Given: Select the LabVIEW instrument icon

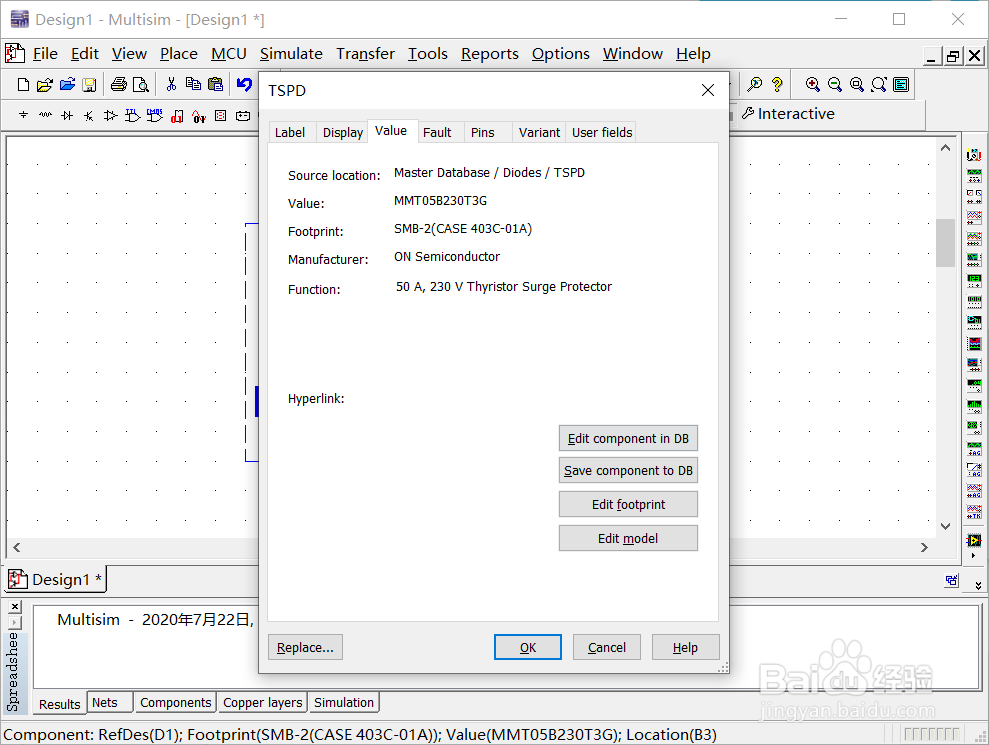Looking at the screenshot, I should click(974, 541).
